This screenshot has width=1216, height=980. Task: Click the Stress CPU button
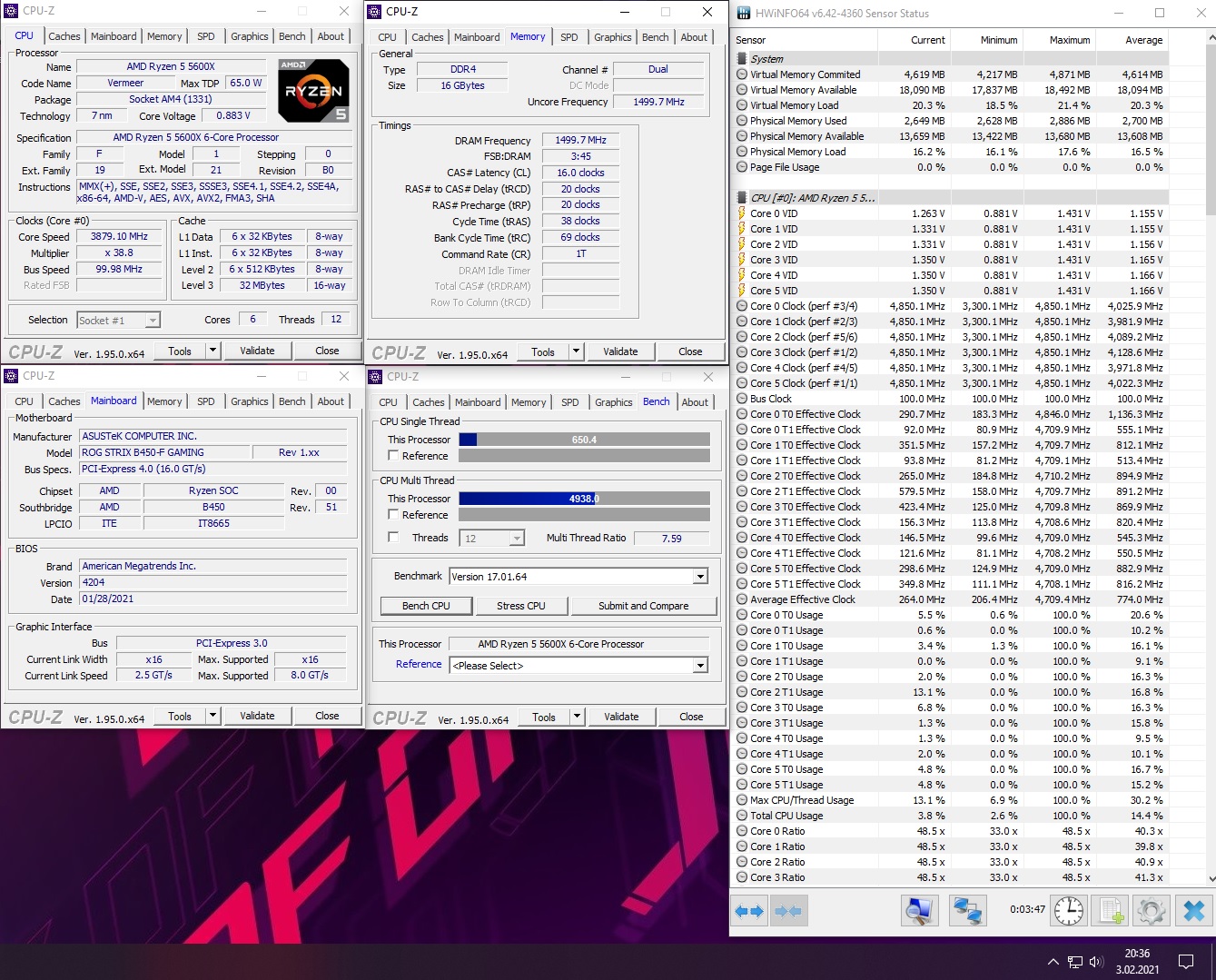521,606
